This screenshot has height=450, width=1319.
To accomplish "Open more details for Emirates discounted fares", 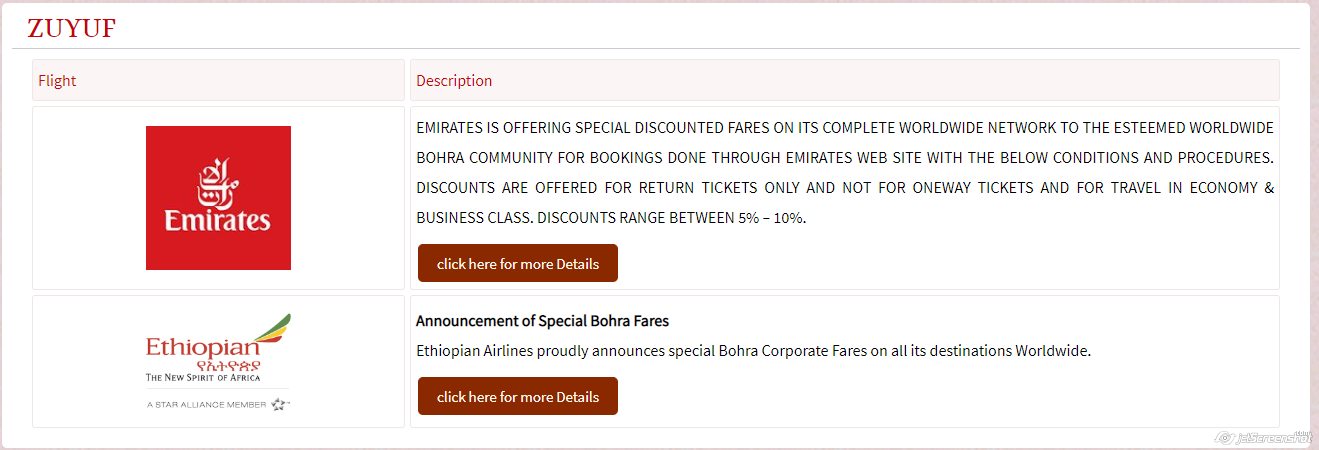I will click(x=518, y=263).
